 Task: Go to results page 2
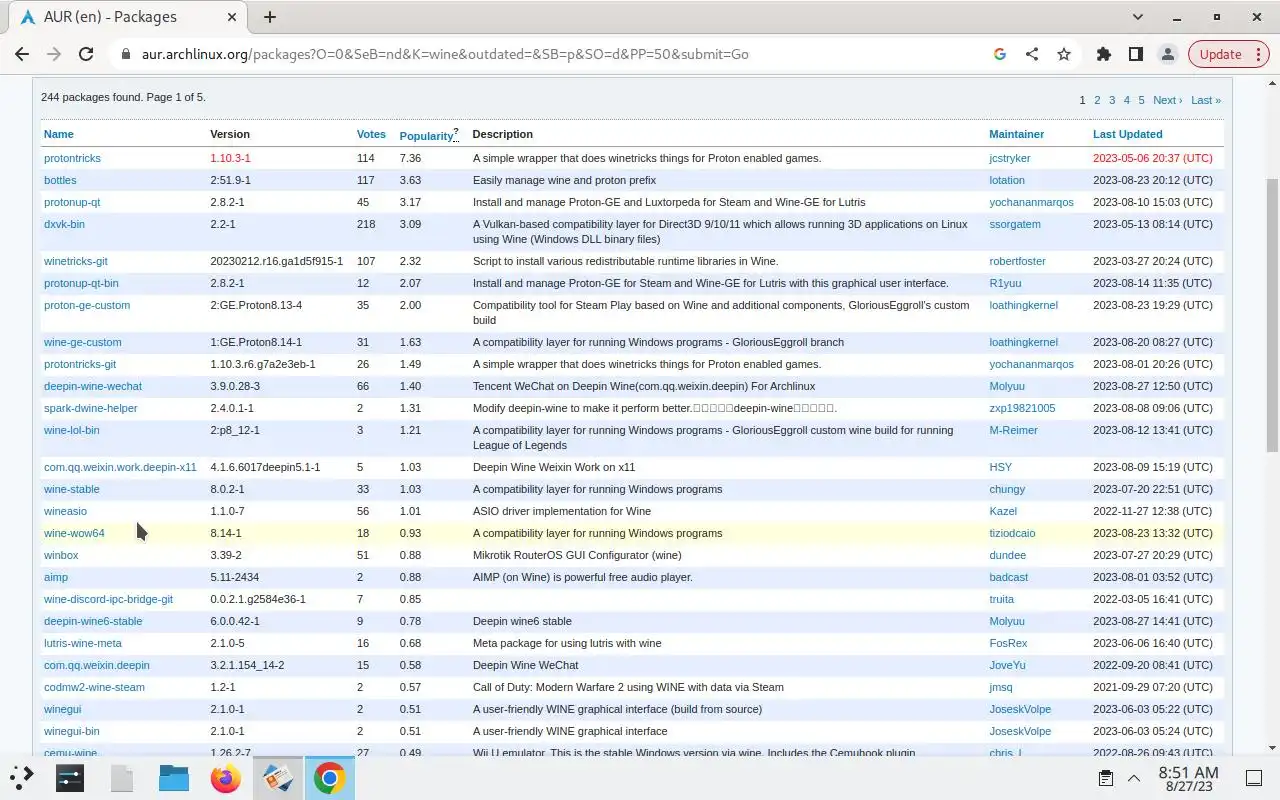[1097, 100]
